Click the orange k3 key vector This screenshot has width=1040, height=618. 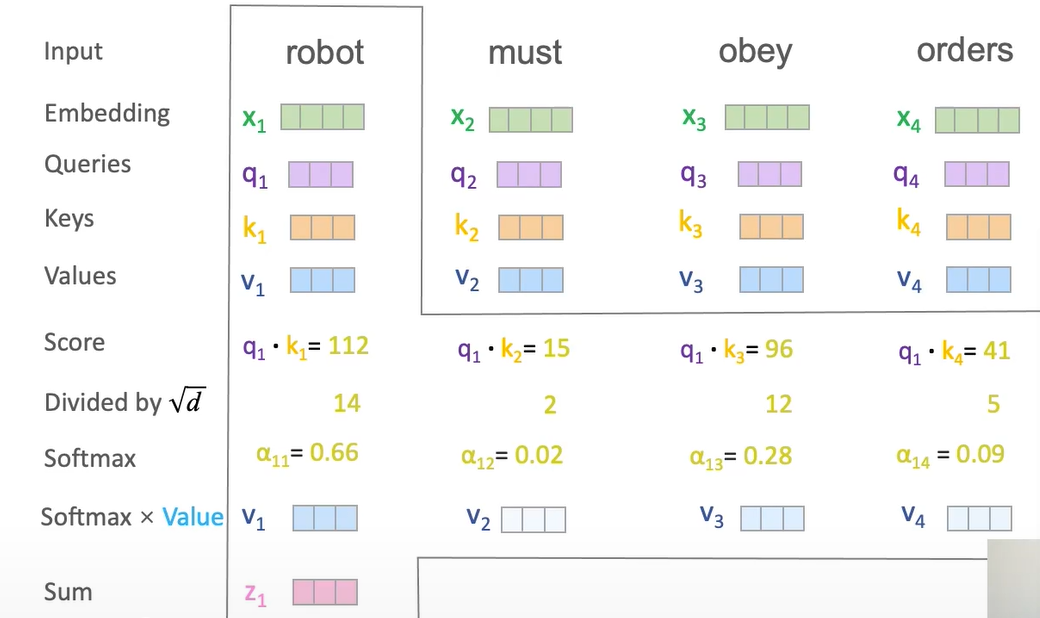pos(772,226)
